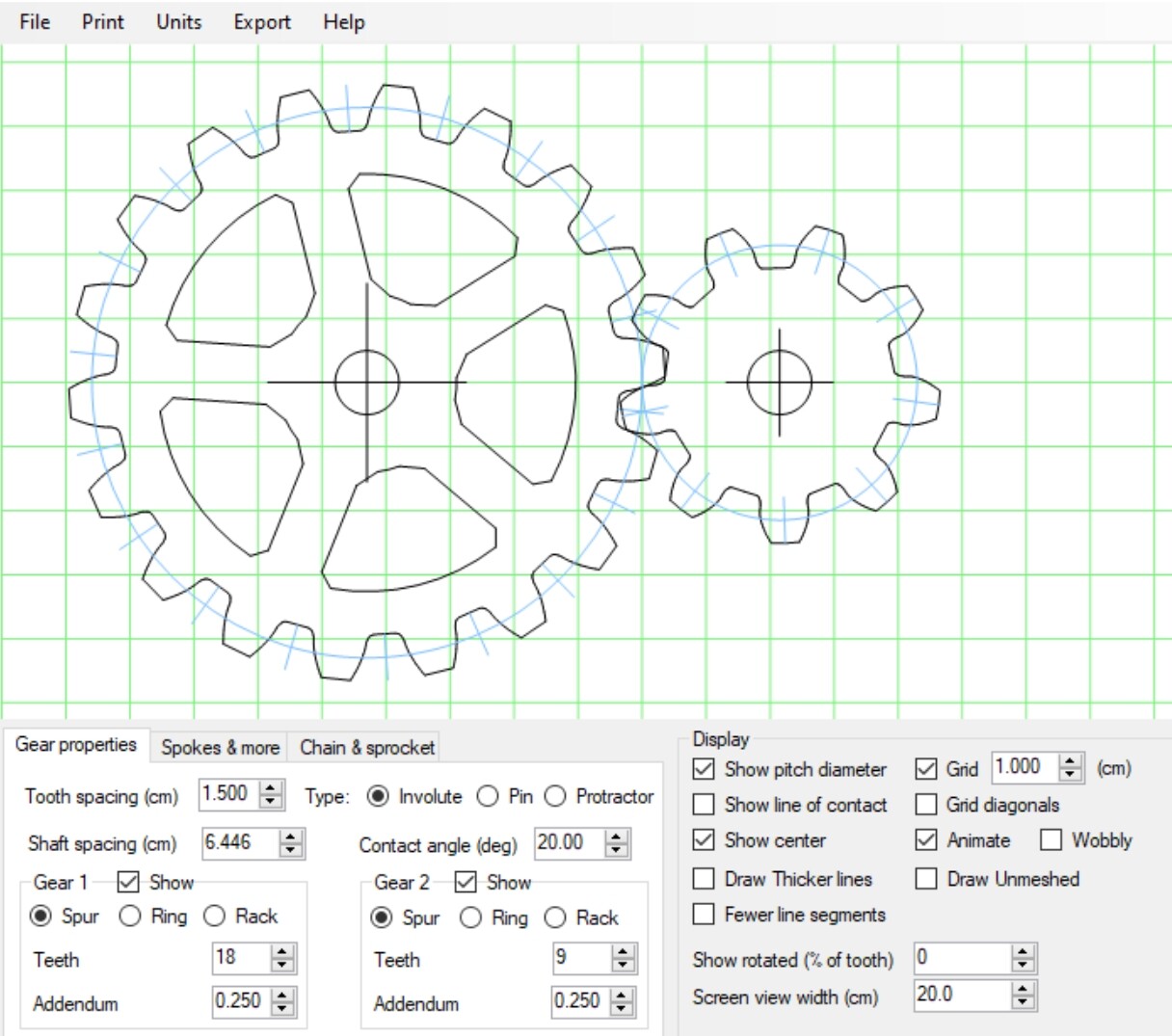Adjust the Gear 1 Addendum stepper arrows
This screenshot has height=1036, width=1172.
[283, 1001]
